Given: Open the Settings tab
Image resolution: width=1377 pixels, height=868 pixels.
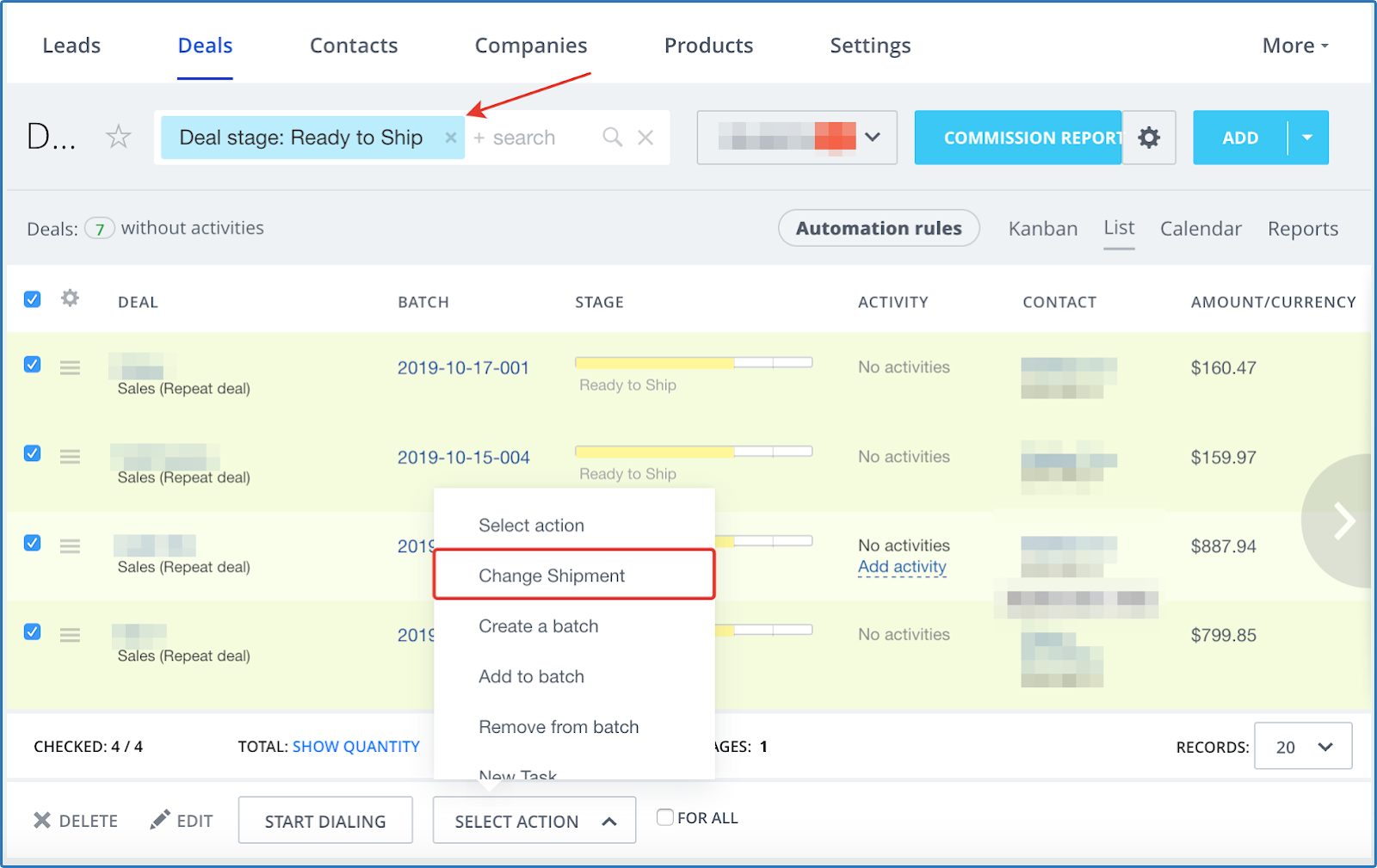Looking at the screenshot, I should tap(870, 46).
